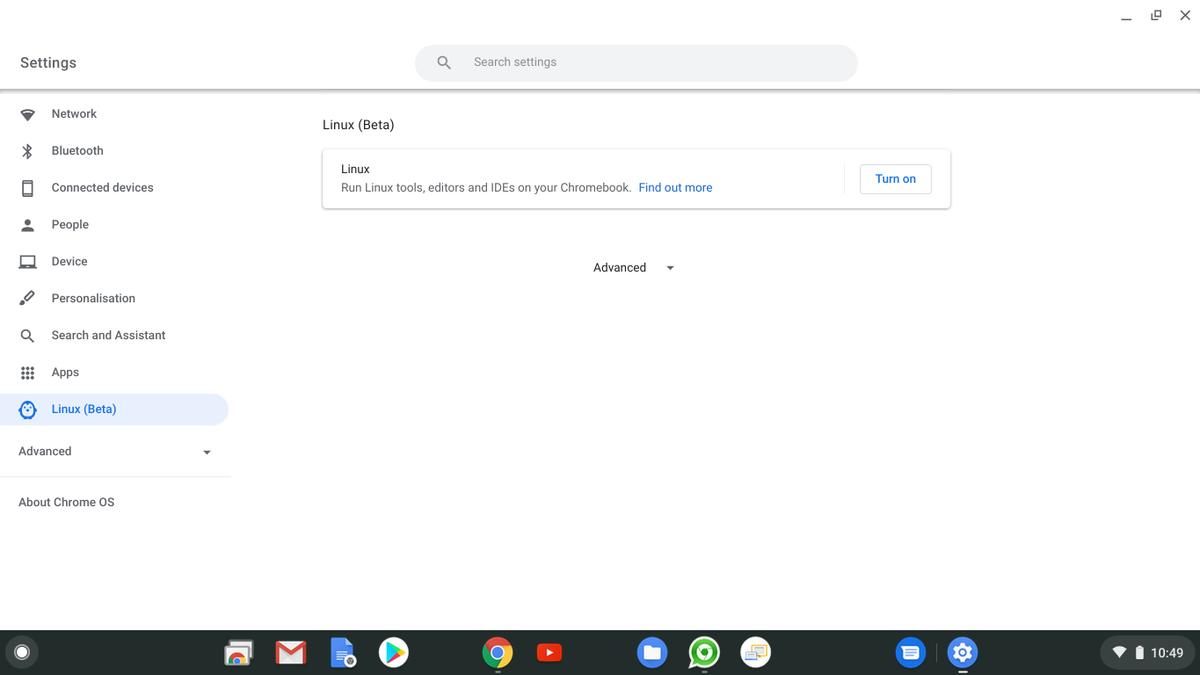Click the Run Linux tools description text
The width and height of the screenshot is (1200, 675).
(486, 188)
